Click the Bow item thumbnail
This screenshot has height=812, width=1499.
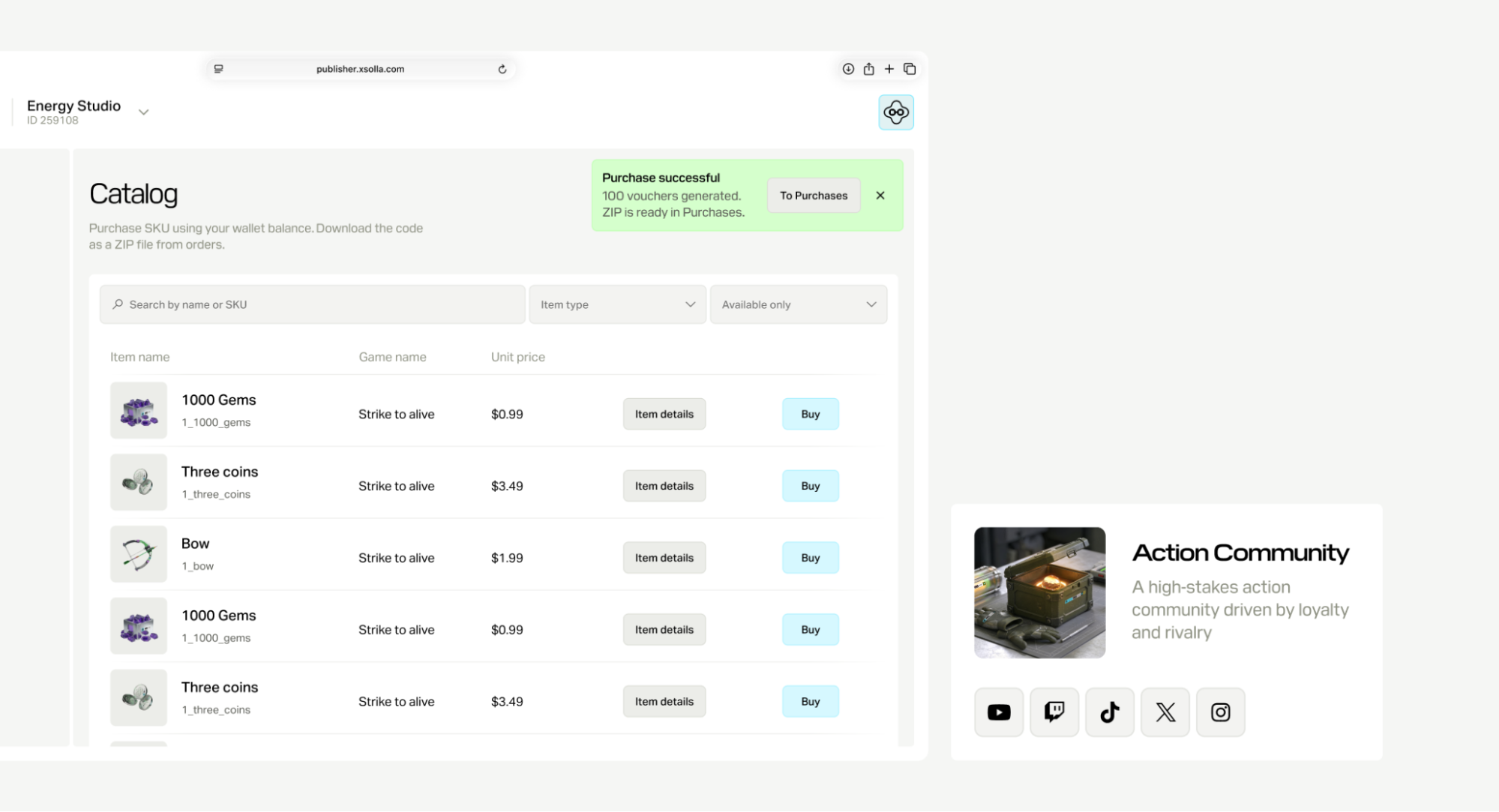[139, 555]
